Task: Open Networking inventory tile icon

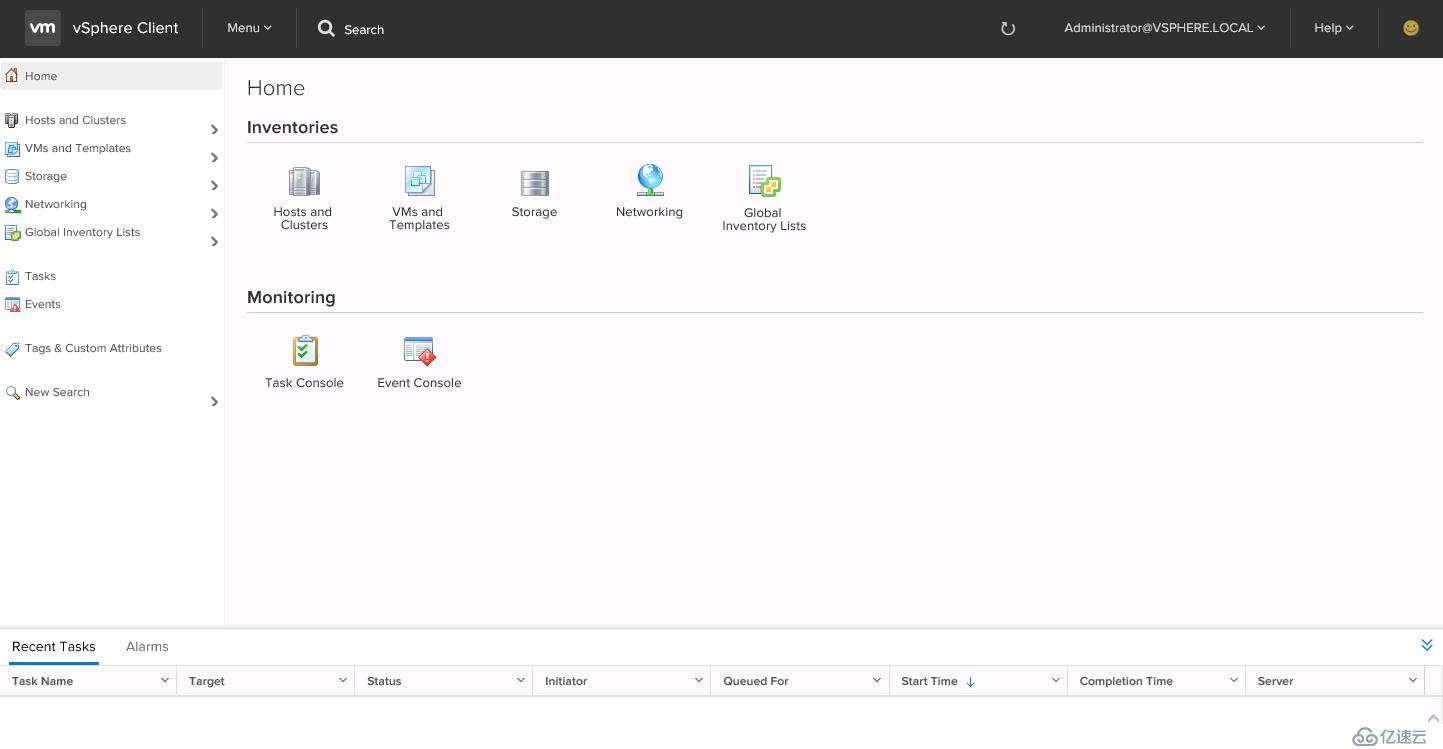Action: 650,180
